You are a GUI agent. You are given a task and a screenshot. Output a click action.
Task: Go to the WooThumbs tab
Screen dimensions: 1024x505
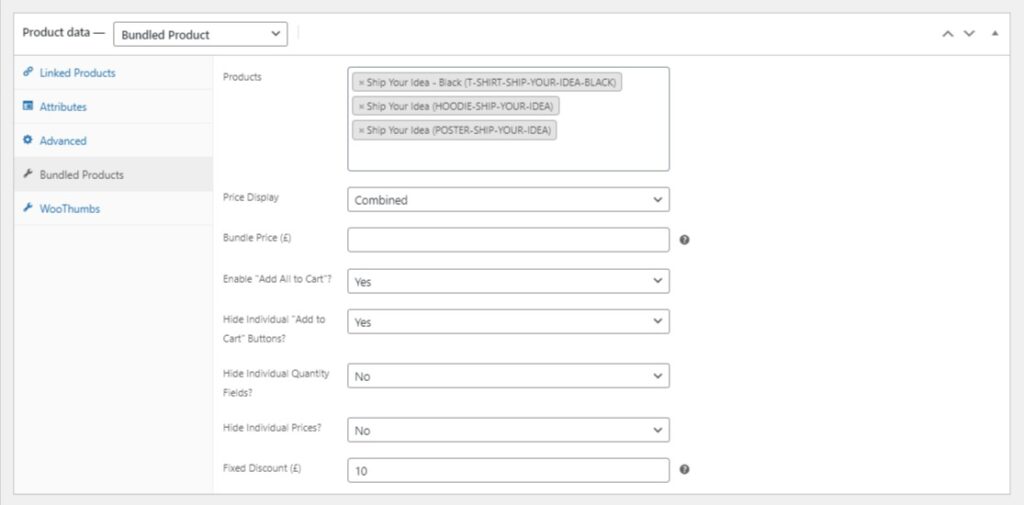coord(113,208)
